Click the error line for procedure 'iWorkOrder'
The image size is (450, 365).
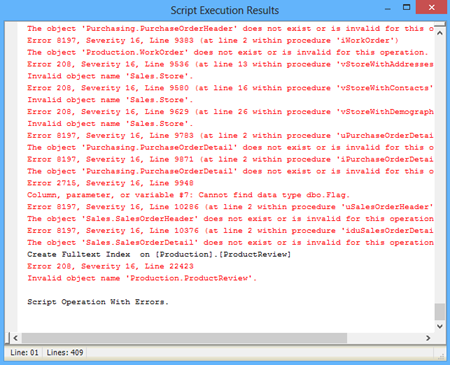coord(213,40)
